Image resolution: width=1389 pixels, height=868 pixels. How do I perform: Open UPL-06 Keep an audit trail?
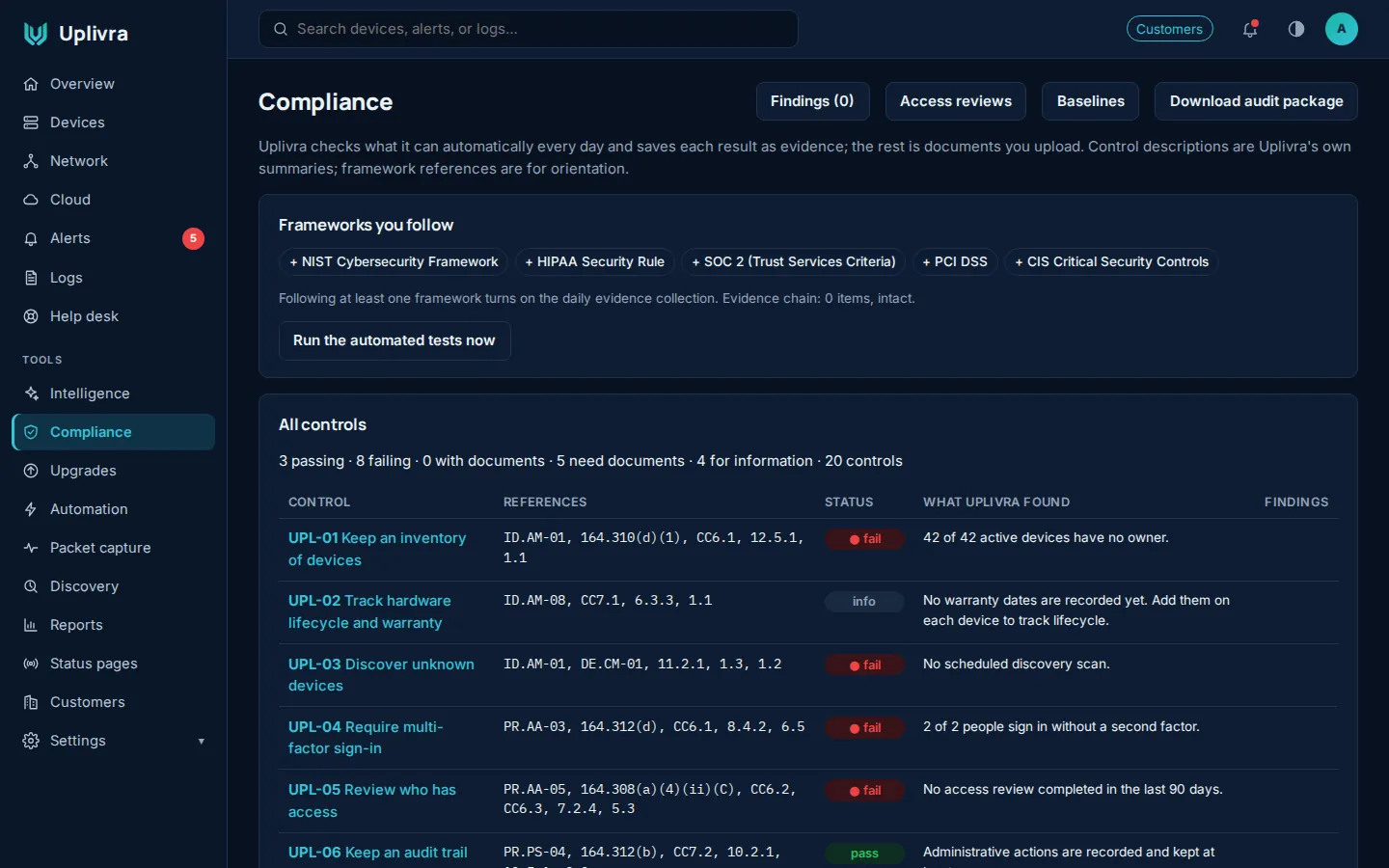pyautogui.click(x=378, y=853)
